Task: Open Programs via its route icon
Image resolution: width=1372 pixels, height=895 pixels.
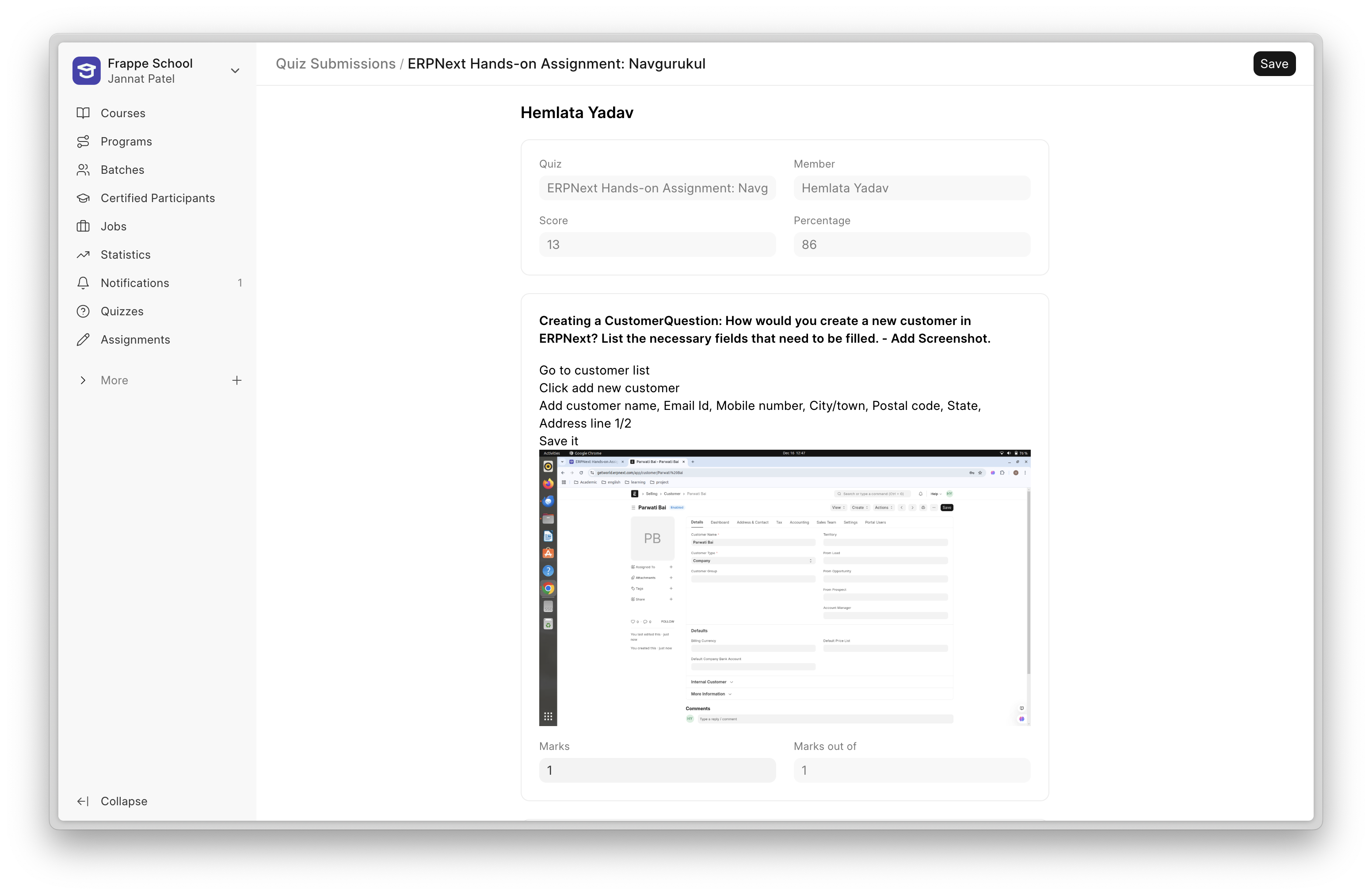Action: (x=83, y=142)
